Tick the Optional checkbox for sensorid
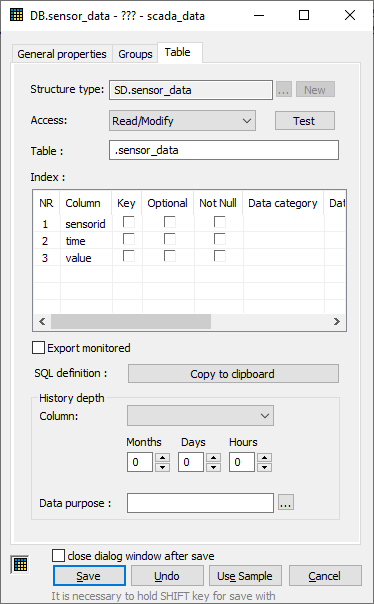The image size is (374, 604). 169,222
